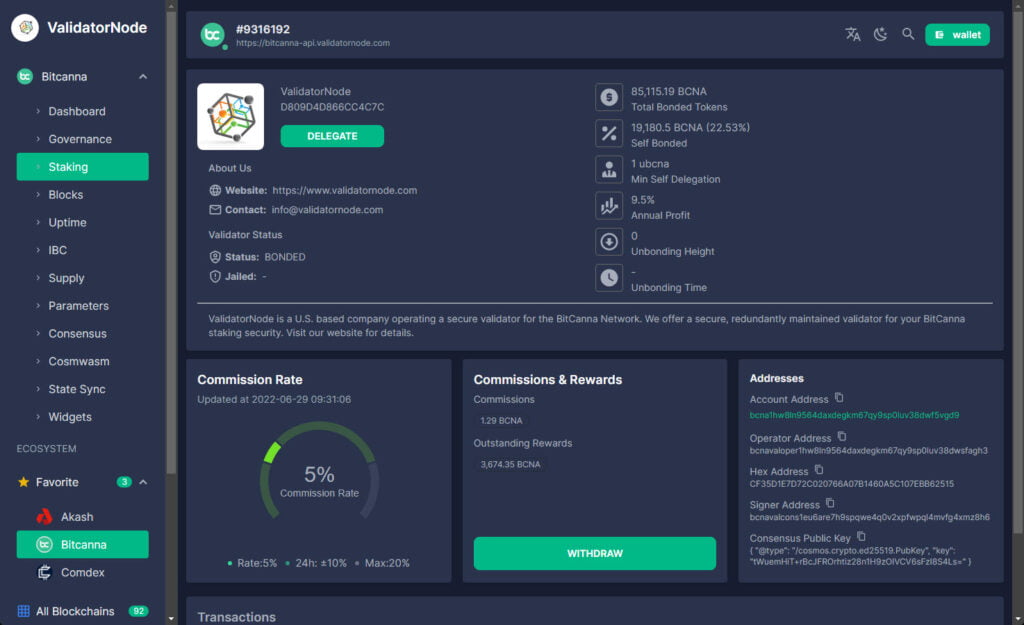This screenshot has width=1024, height=625.
Task: Open the State Sync menu item
Action: click(x=82, y=389)
